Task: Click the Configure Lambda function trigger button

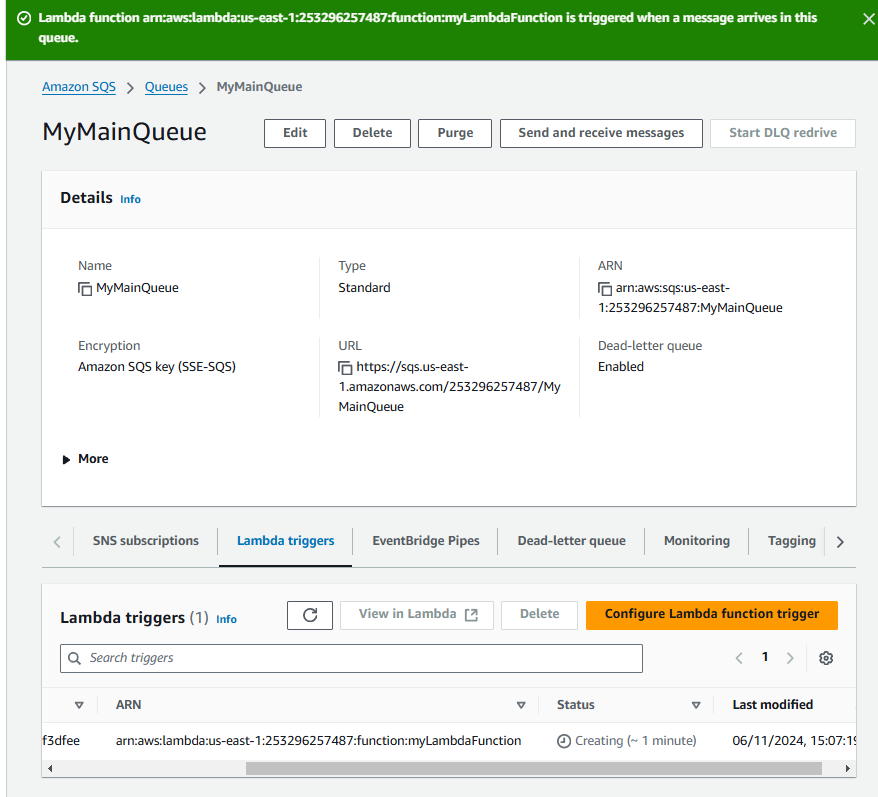Action: click(x=711, y=615)
